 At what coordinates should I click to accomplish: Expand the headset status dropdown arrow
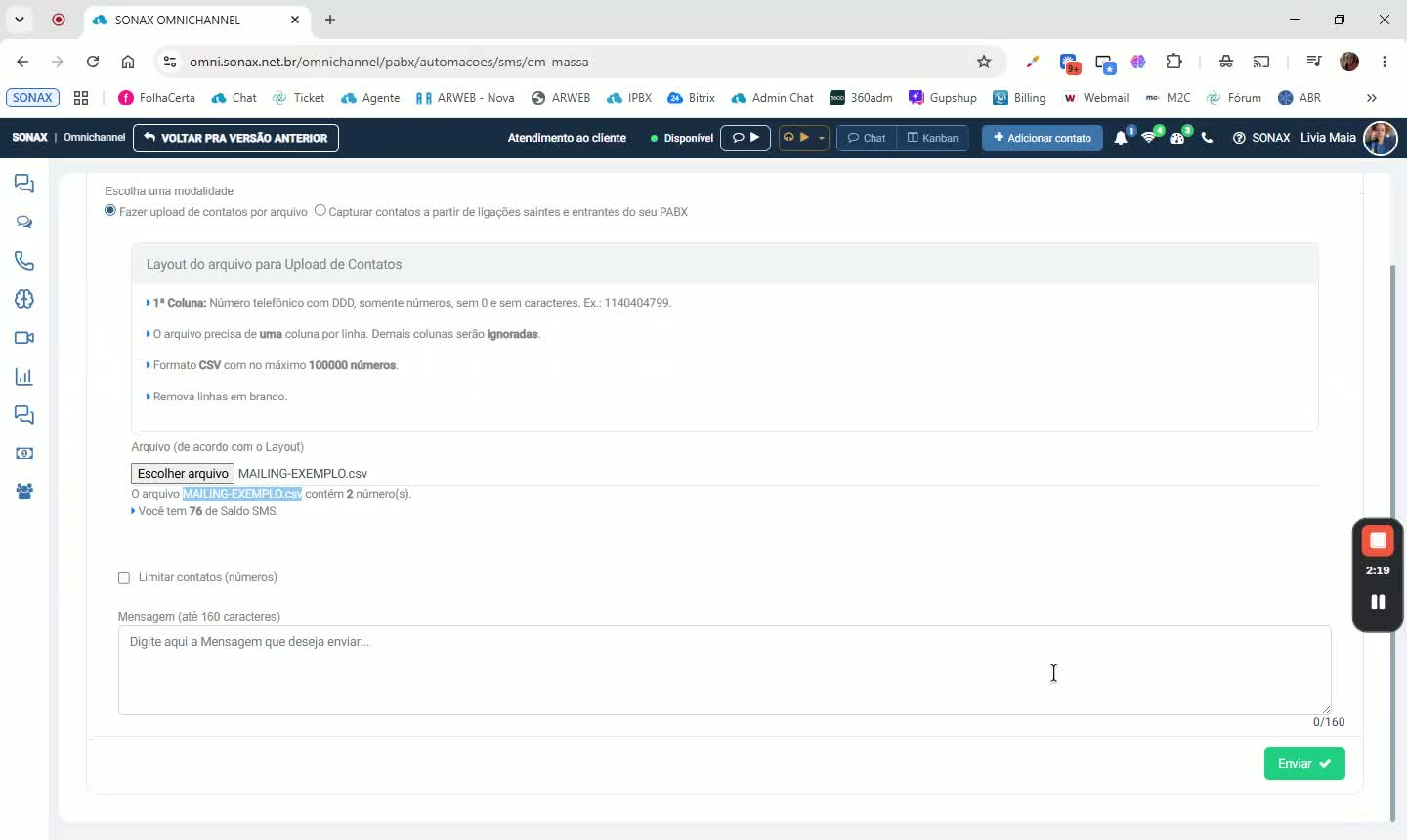[x=822, y=138]
